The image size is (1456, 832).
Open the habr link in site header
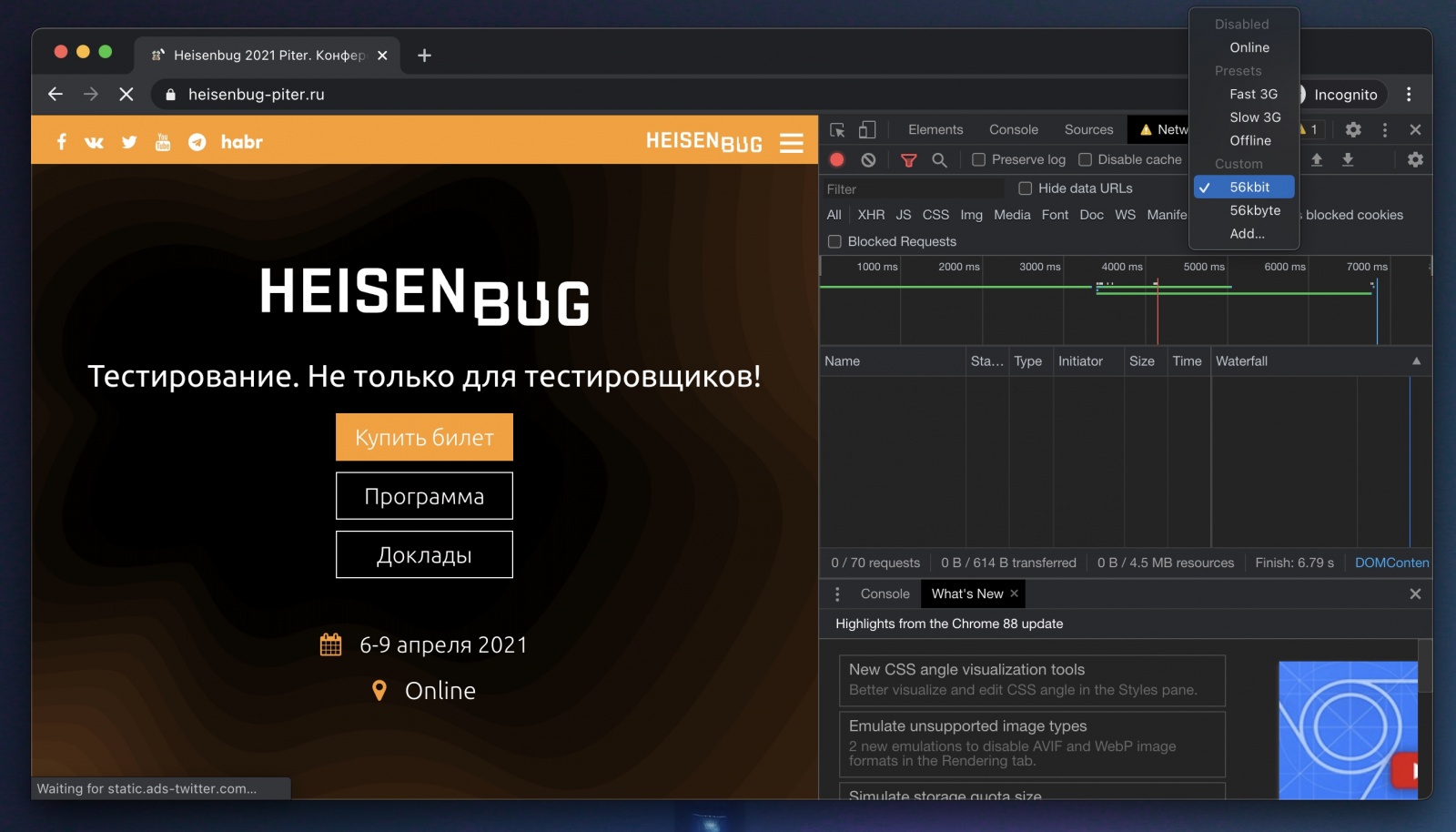[x=241, y=142]
